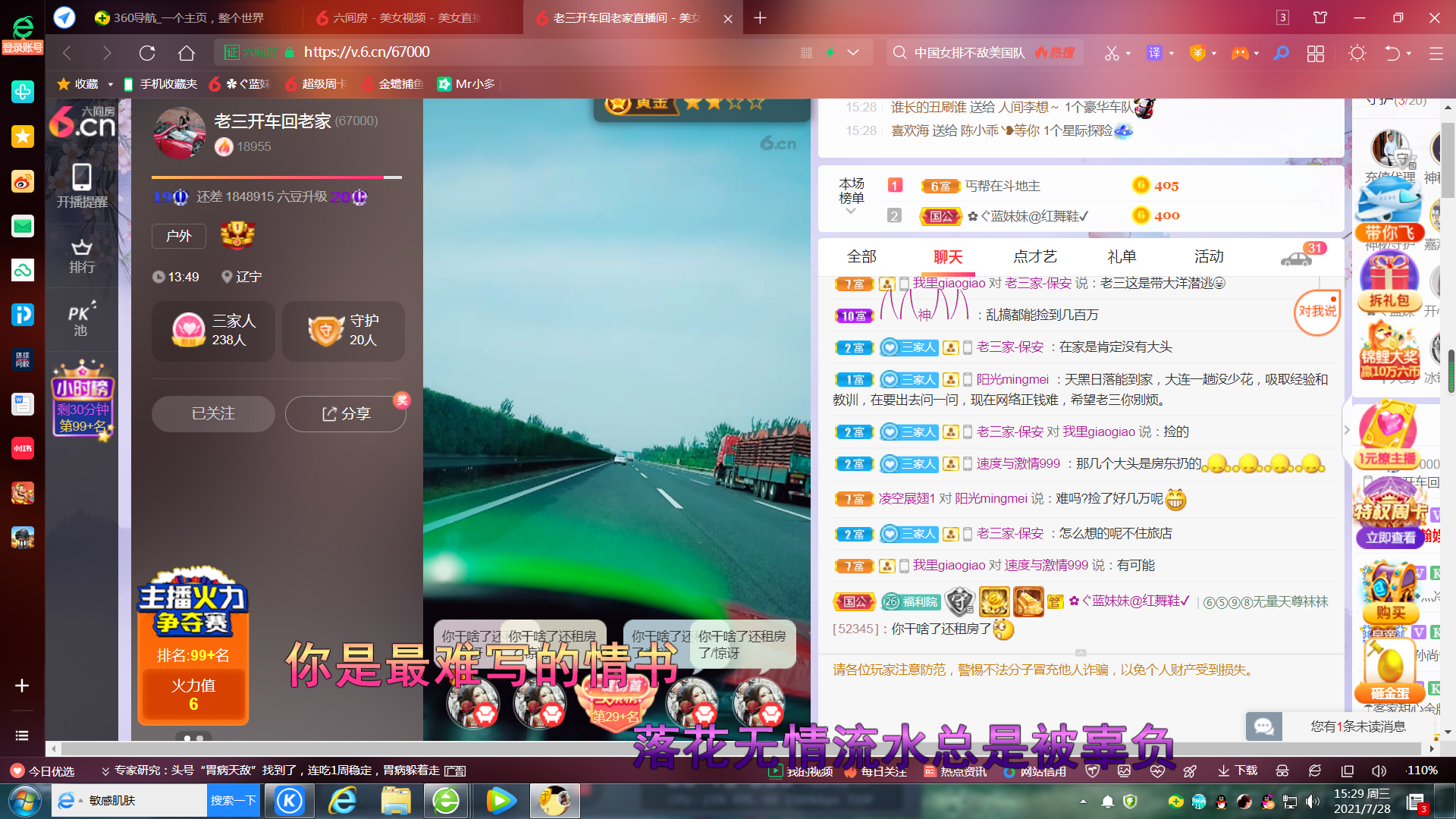Open the 小时榜 hourly ranking badge

[83, 399]
